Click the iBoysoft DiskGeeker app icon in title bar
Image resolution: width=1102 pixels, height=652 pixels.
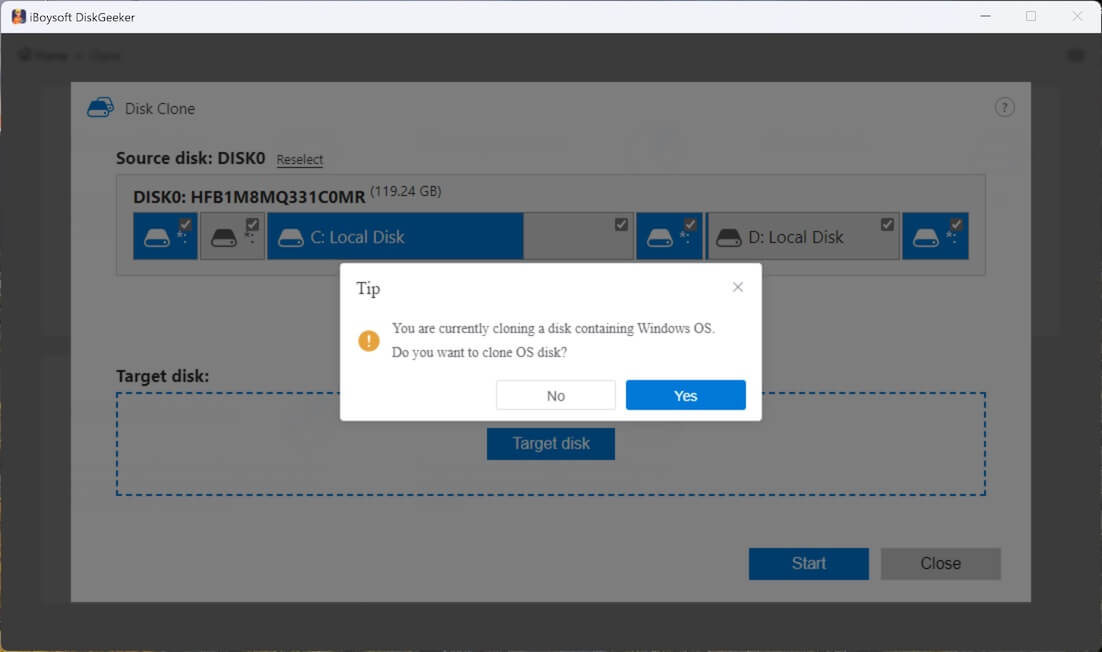tap(19, 17)
